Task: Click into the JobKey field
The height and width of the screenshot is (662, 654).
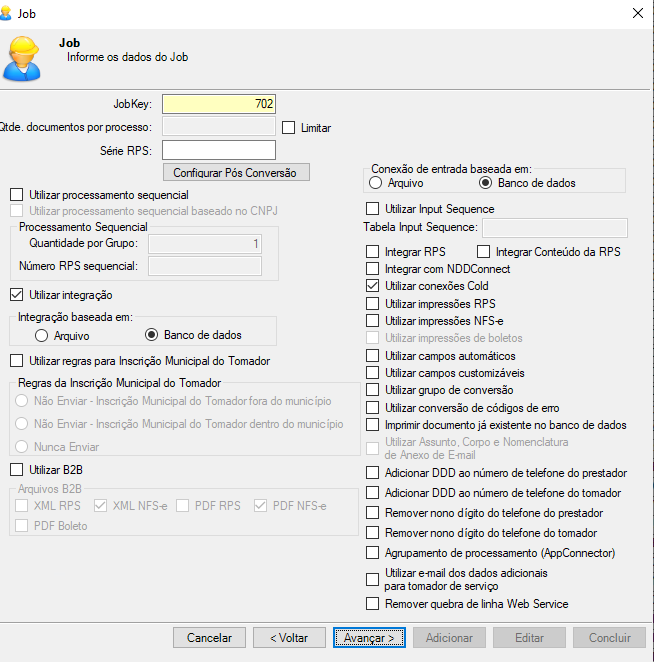Action: click(x=218, y=103)
